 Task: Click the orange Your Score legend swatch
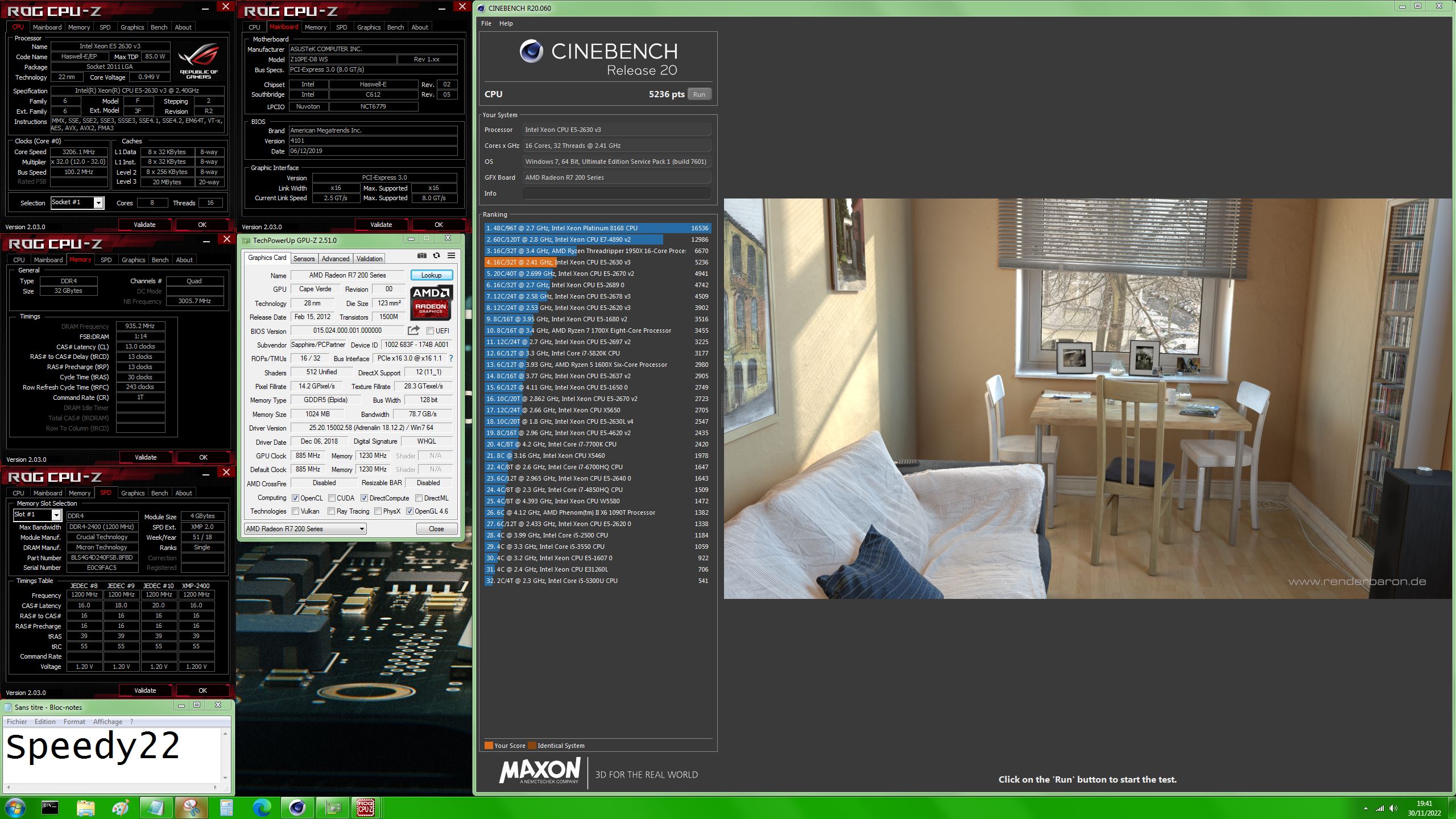click(x=488, y=746)
